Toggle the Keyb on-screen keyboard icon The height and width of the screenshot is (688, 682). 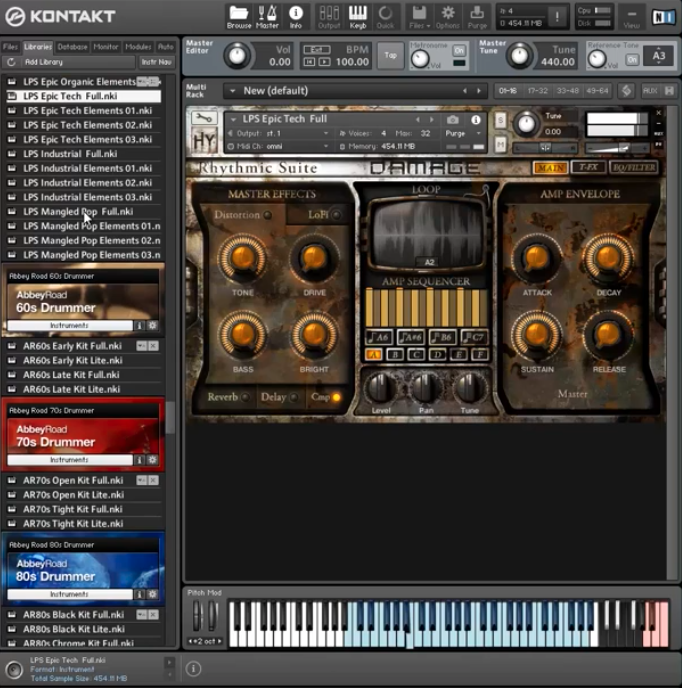358,17
